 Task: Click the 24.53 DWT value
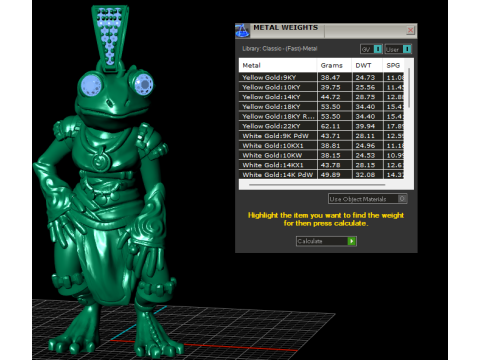coord(365,155)
